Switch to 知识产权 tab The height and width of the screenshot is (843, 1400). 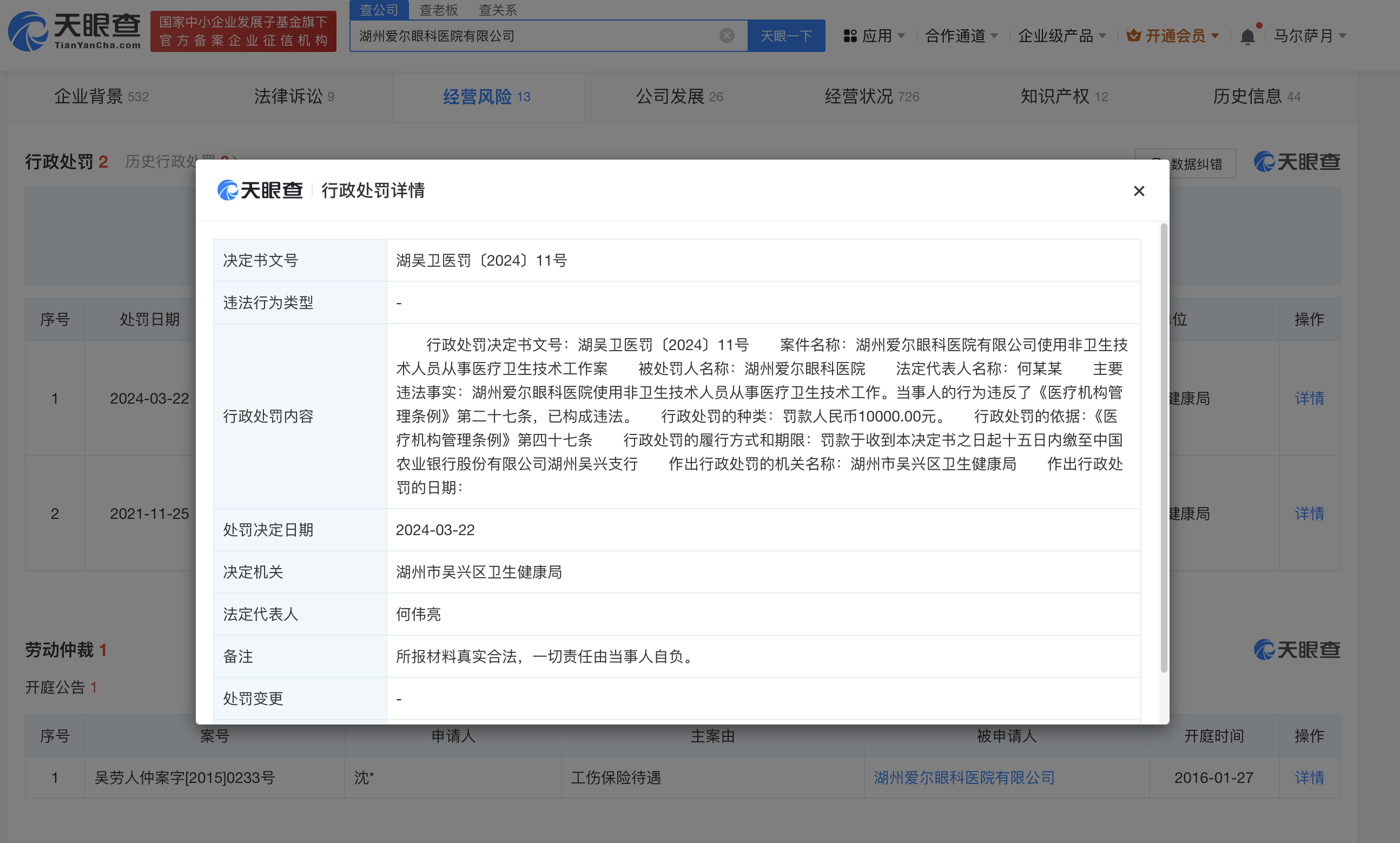click(1064, 96)
